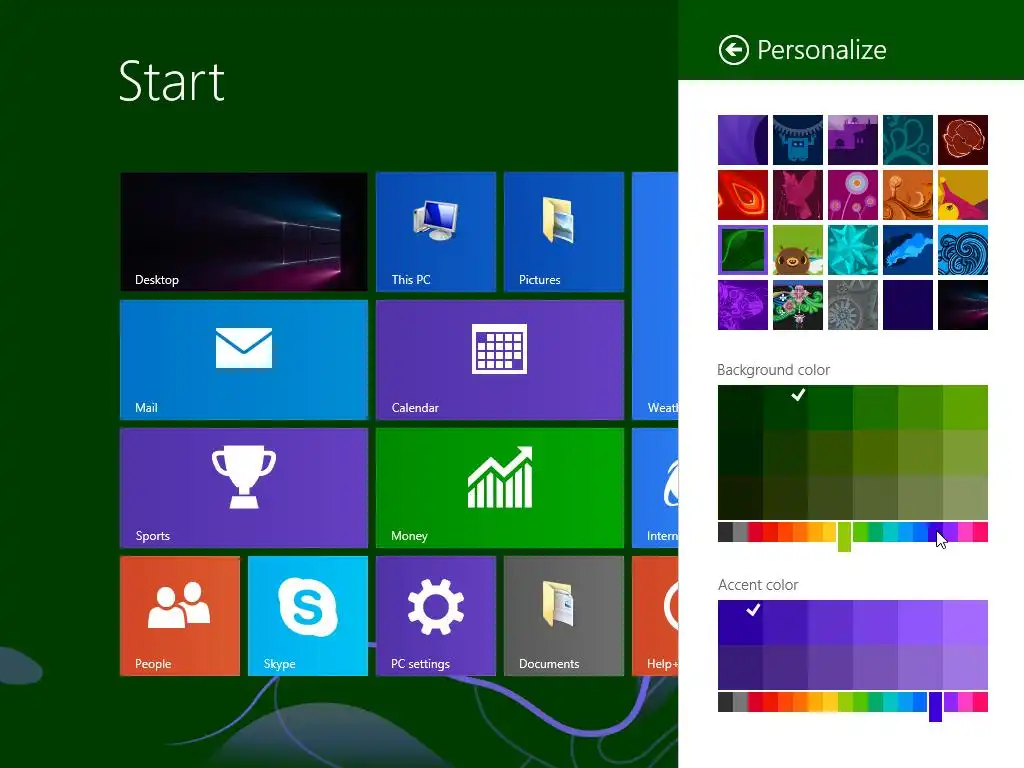Pick the lightest violet accent shade

965,622
